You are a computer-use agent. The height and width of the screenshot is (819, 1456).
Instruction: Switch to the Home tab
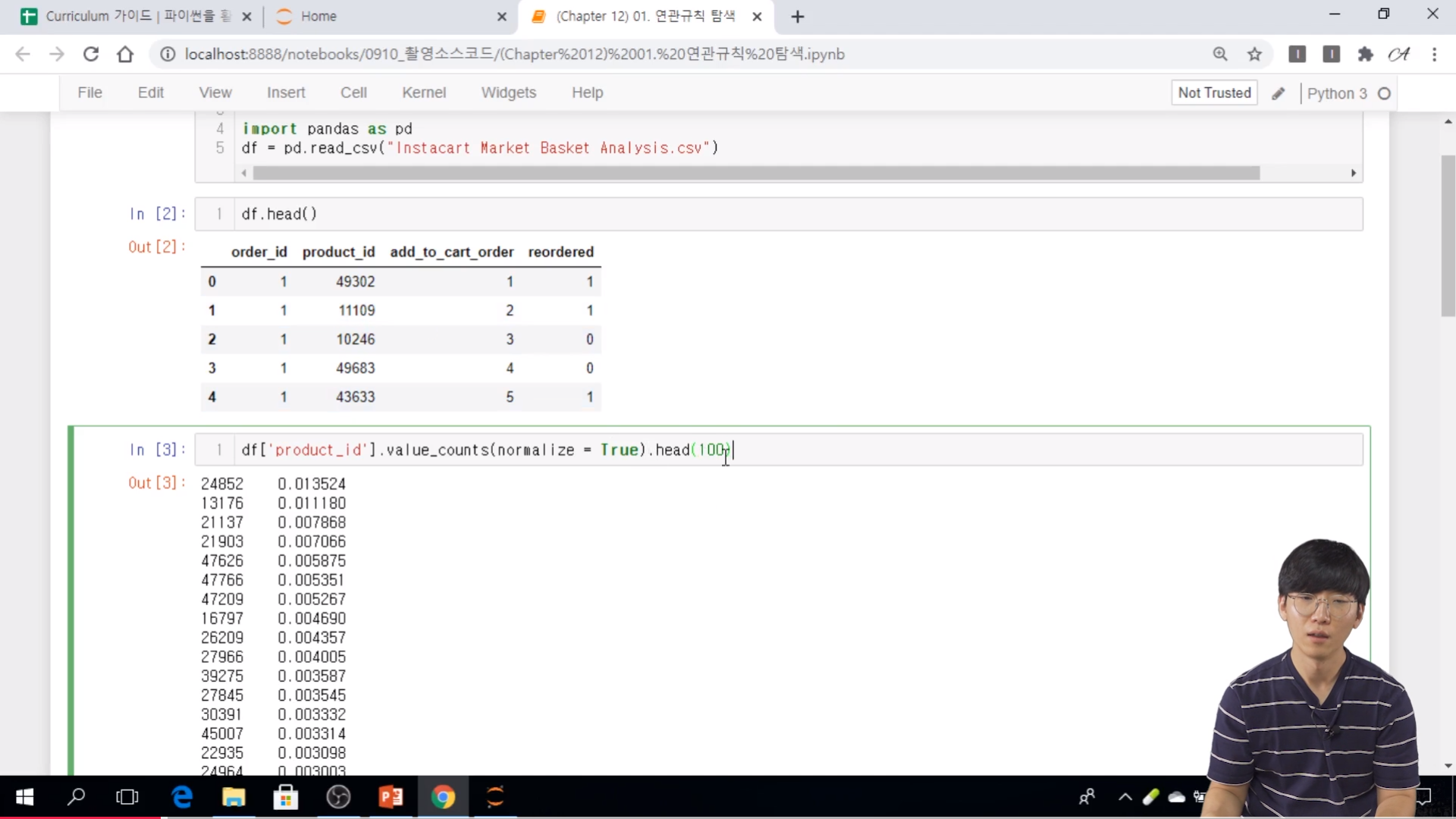pos(318,16)
